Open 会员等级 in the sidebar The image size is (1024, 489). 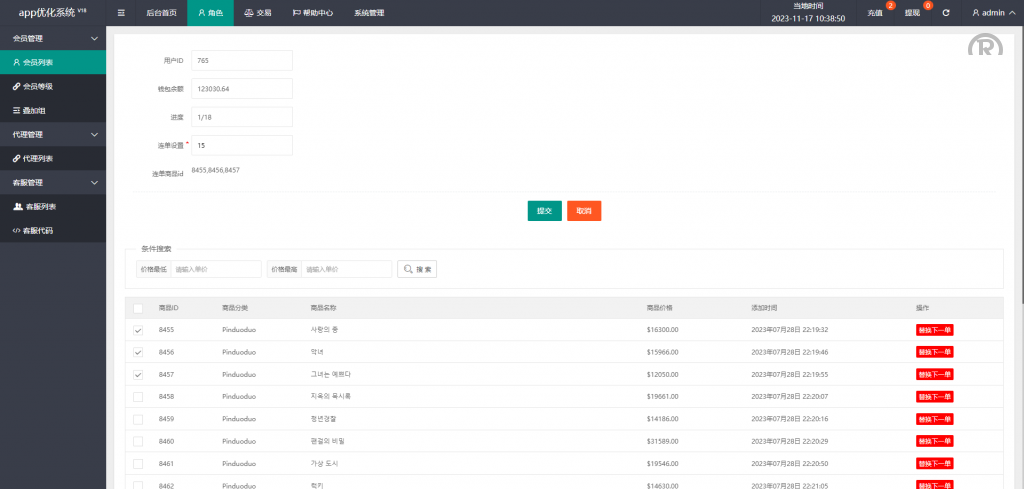point(38,86)
